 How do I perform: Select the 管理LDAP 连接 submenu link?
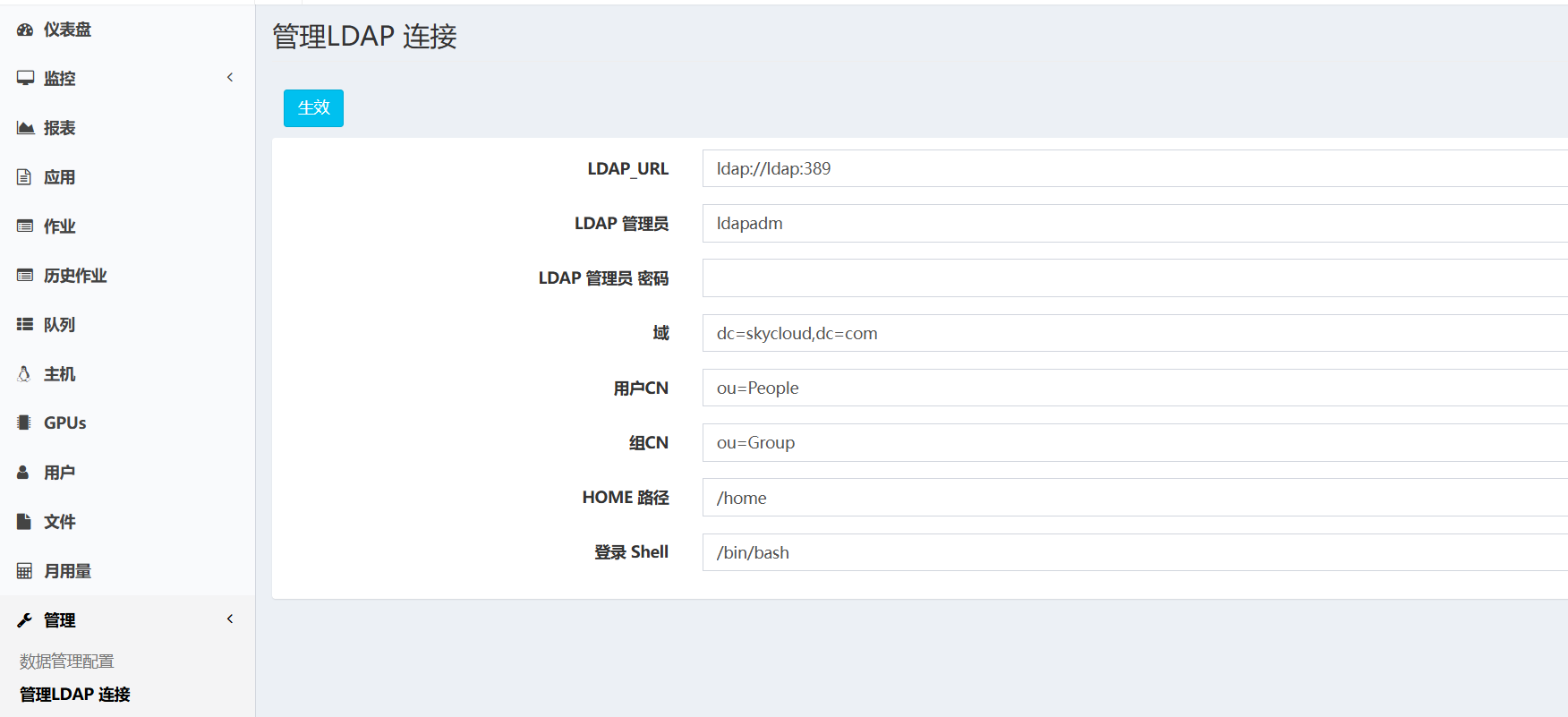pos(75,695)
